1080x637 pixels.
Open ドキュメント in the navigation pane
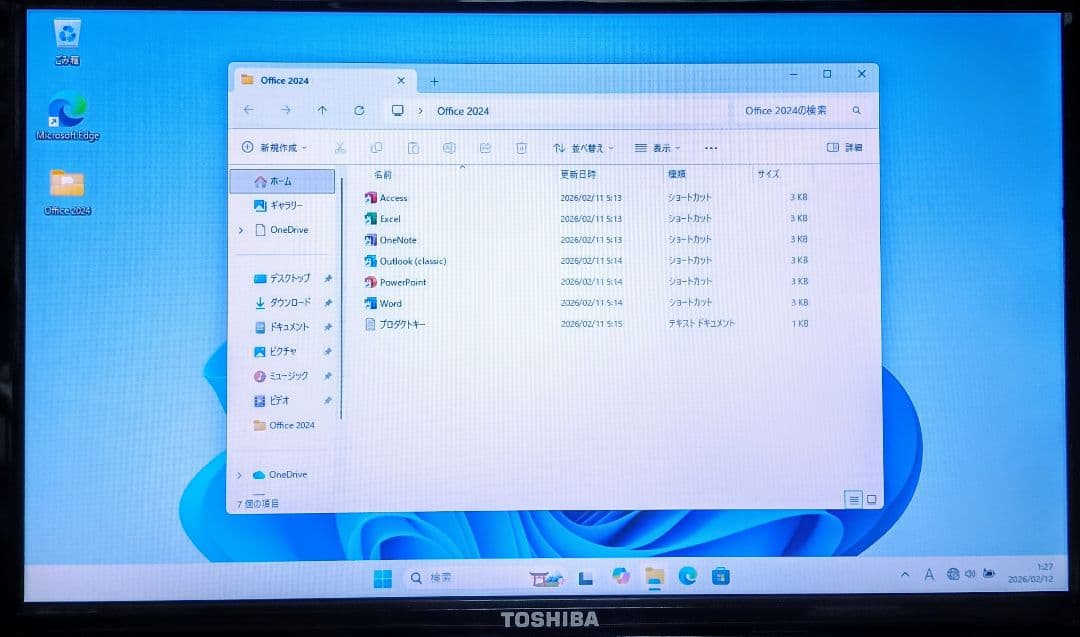[284, 327]
